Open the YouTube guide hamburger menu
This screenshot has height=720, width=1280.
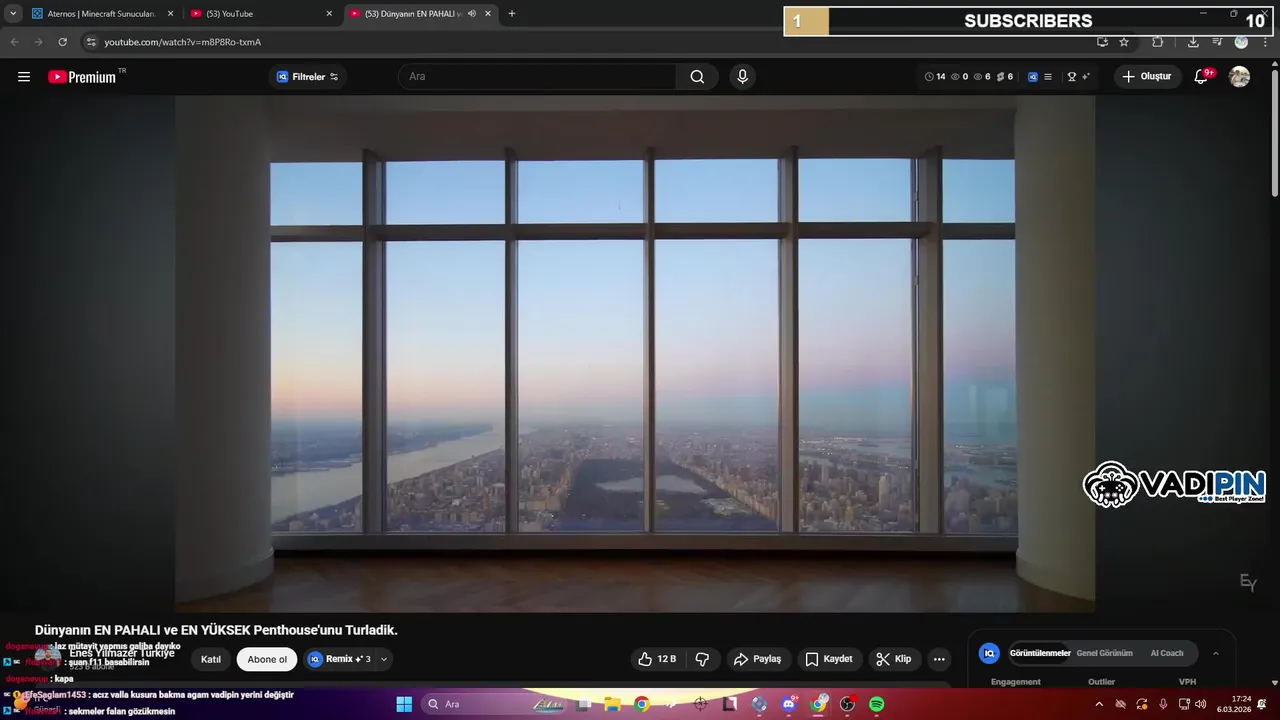24,77
